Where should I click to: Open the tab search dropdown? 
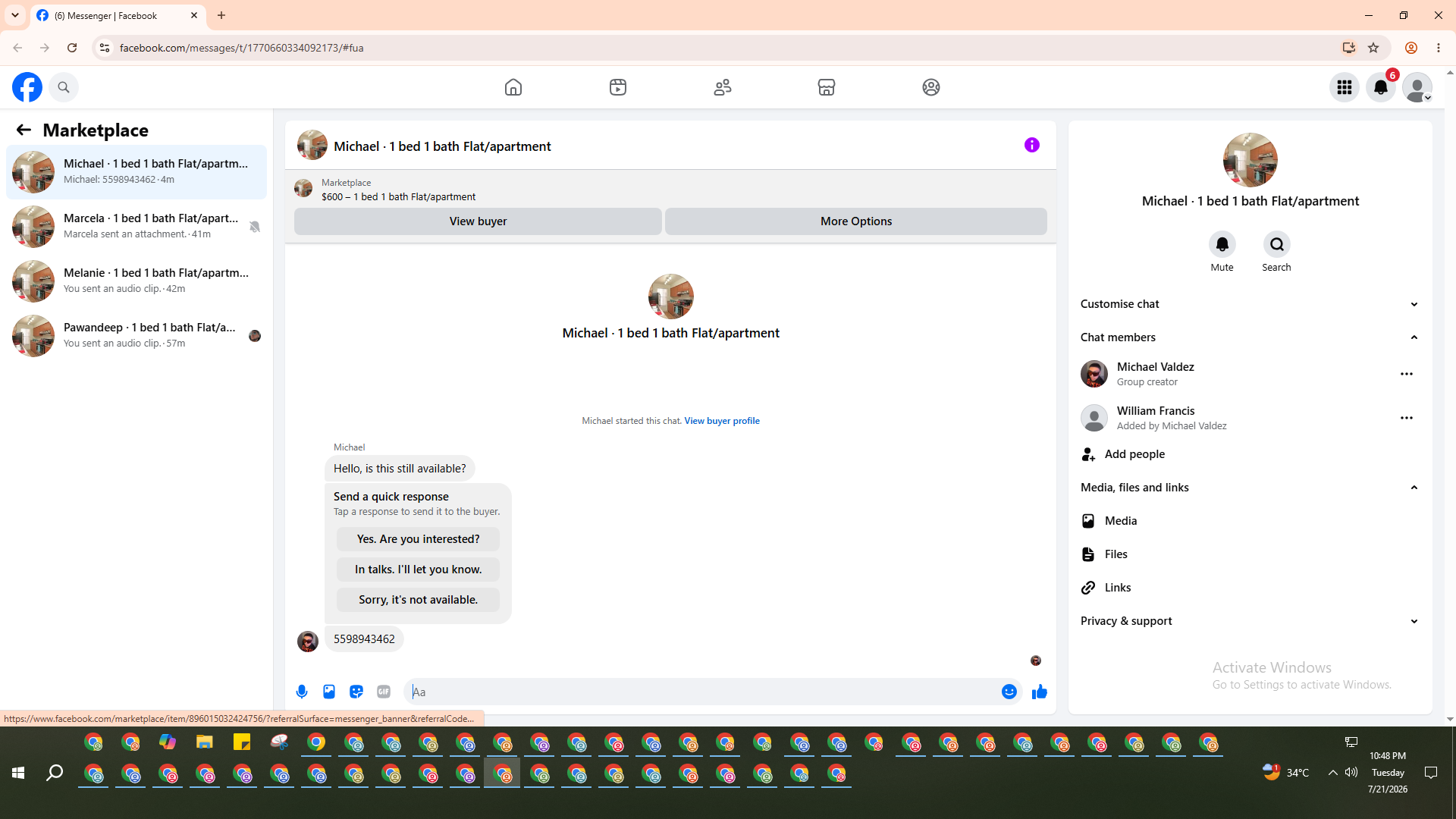tap(15, 15)
